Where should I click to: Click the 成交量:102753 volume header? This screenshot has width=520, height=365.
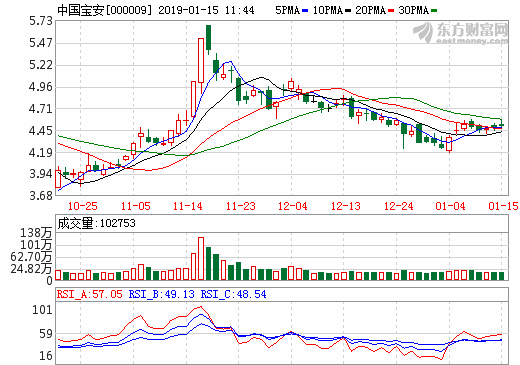point(97,223)
